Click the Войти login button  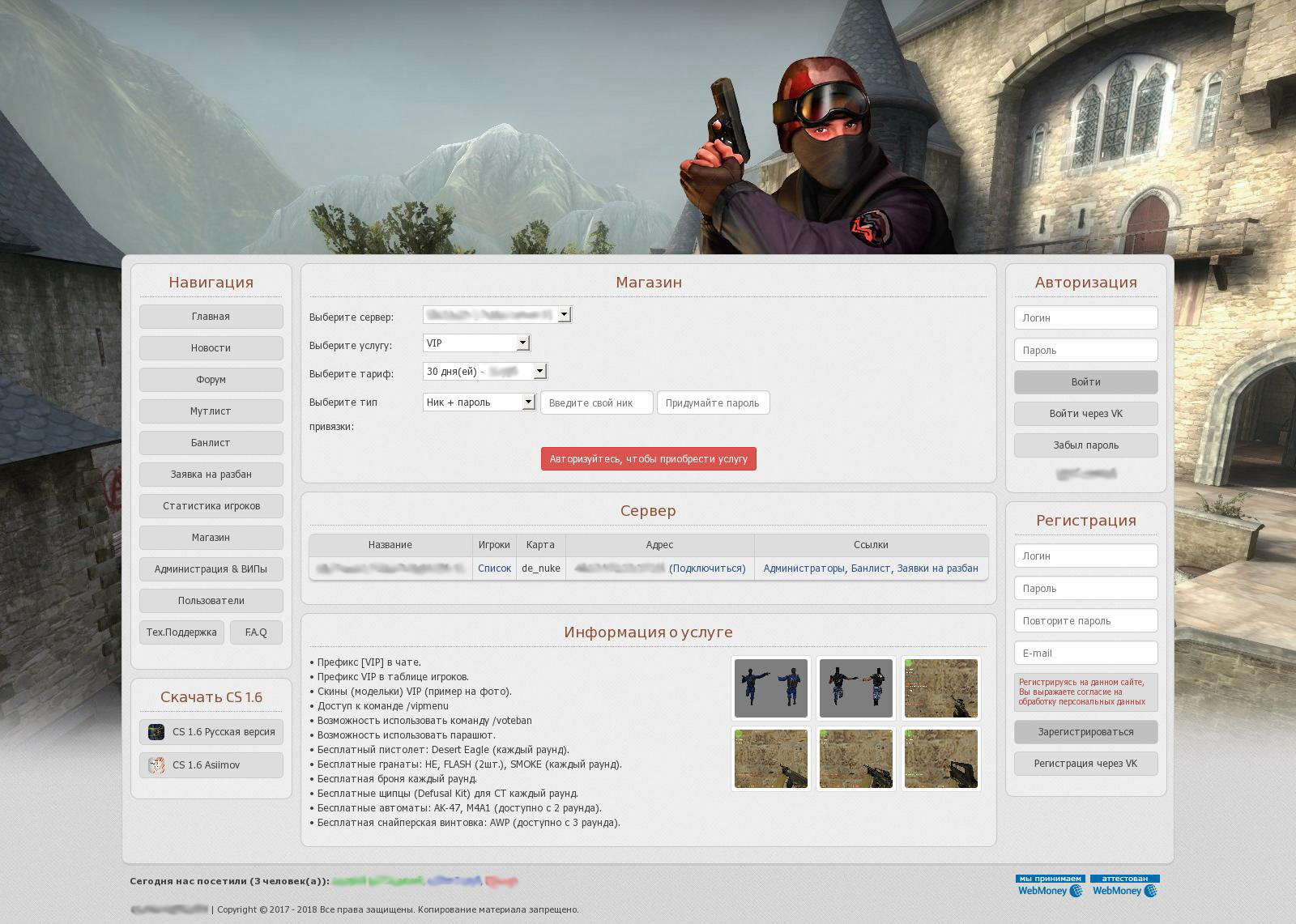1085,382
